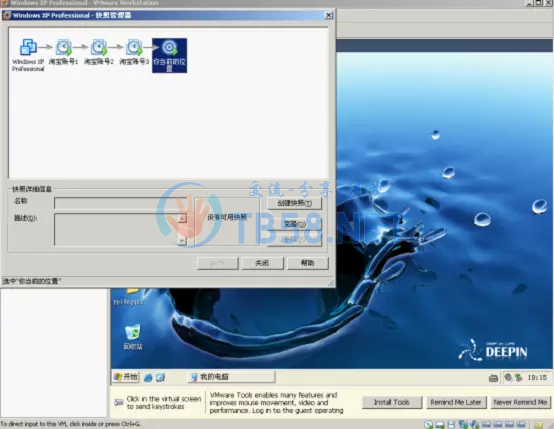Click the CD-ROM device icon in VMware status bar

429,424
